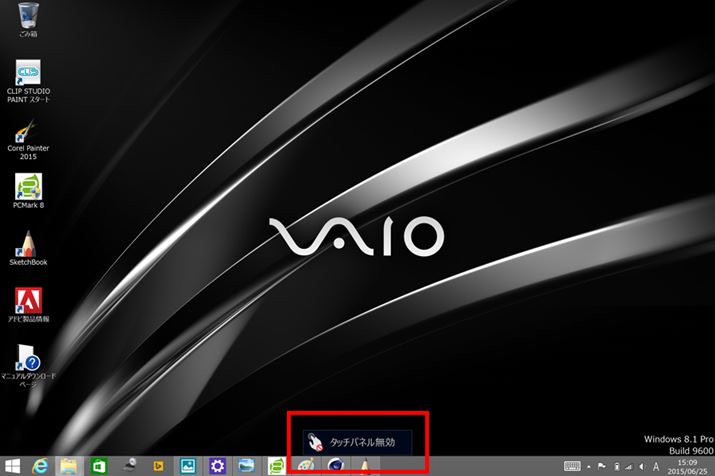715x476 pixels.
Task: Toggle IME input mode A indicator
Action: [x=656, y=466]
